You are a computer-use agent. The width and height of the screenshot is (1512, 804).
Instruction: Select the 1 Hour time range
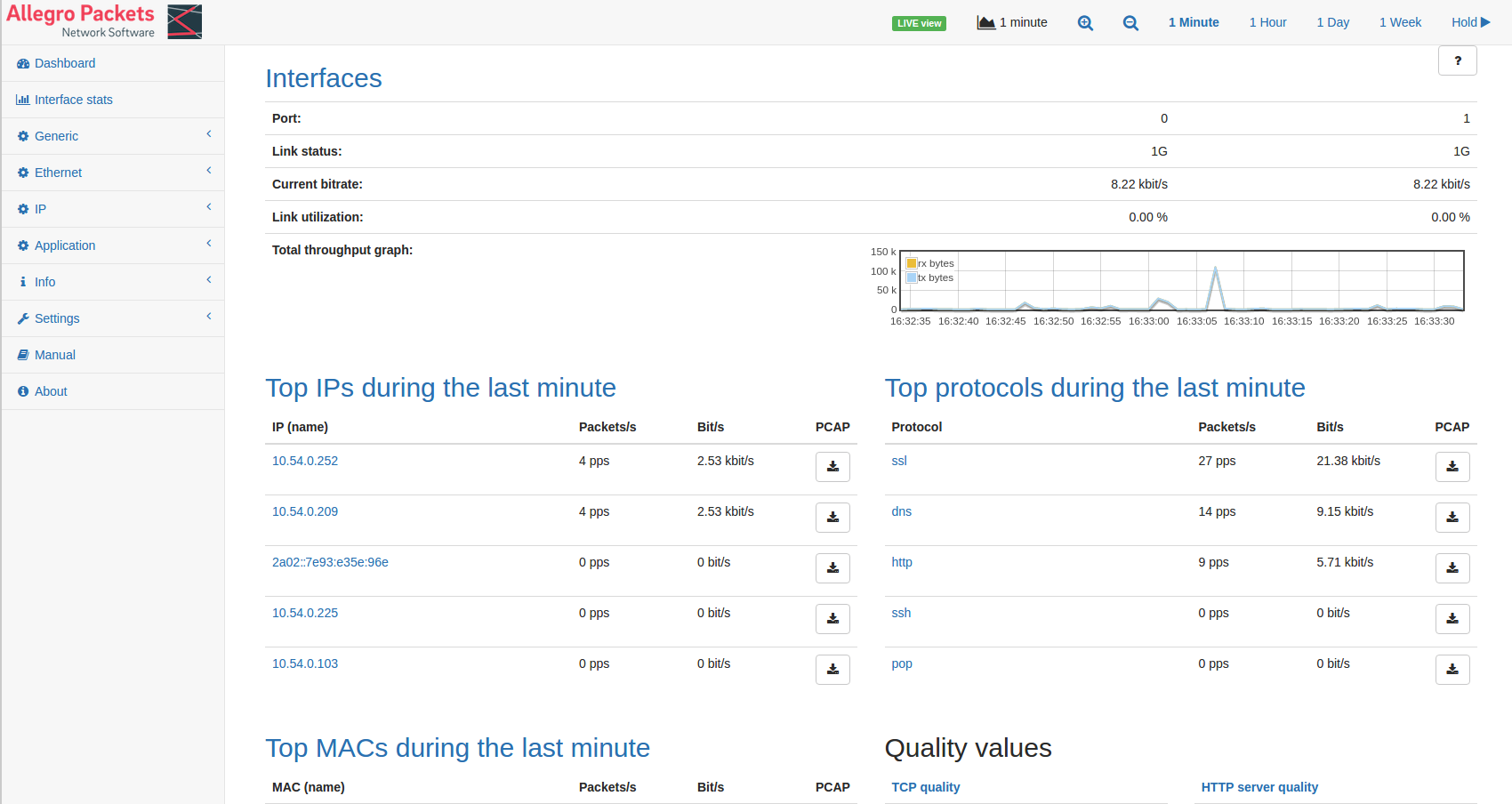(1267, 22)
